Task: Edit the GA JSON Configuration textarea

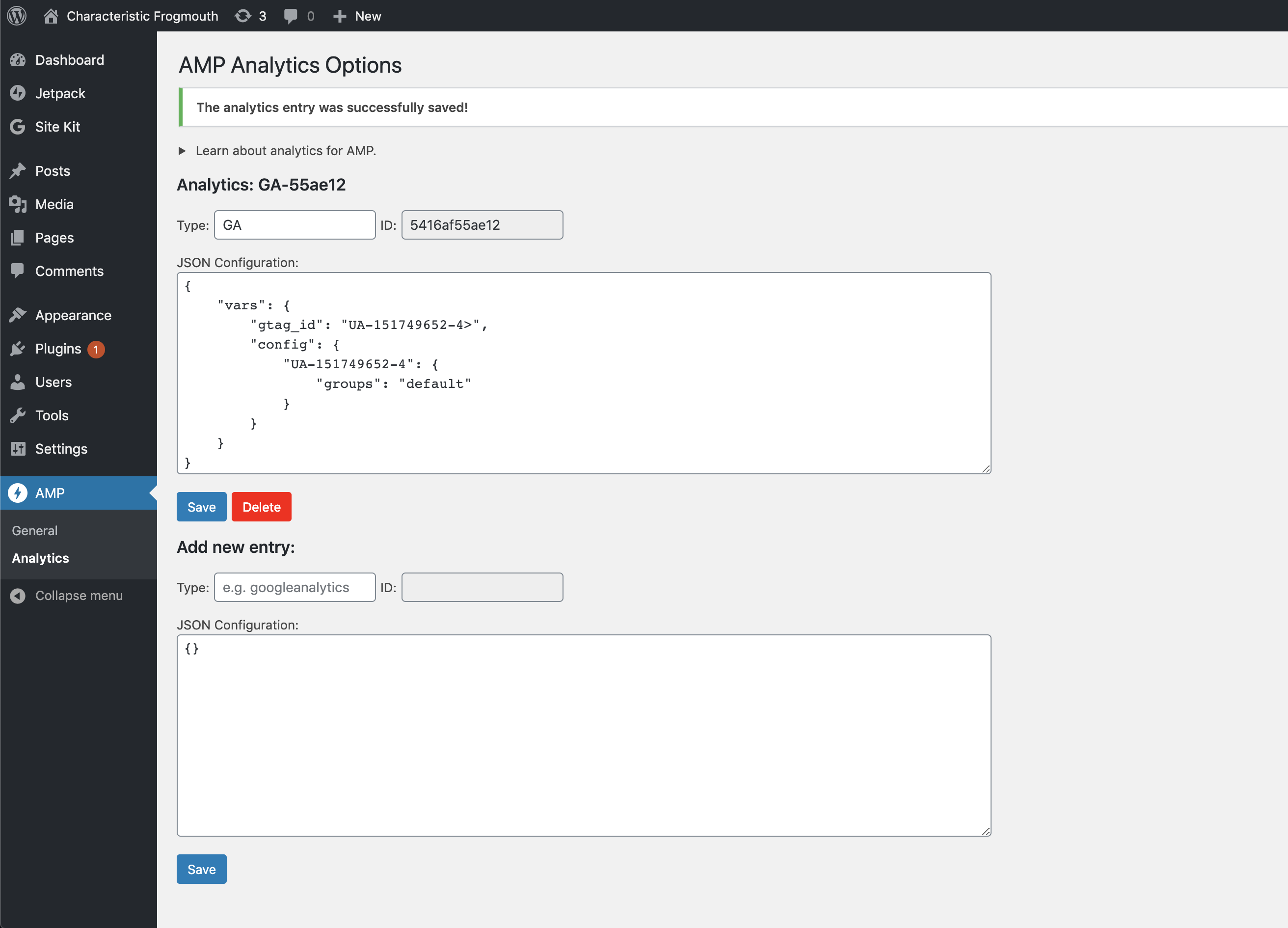Action: click(x=584, y=373)
